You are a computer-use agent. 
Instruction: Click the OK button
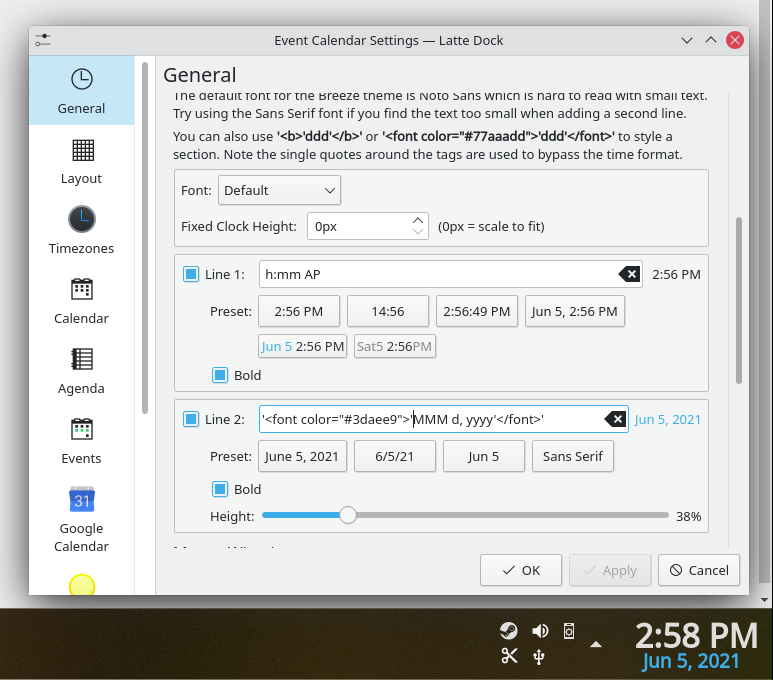(520, 570)
